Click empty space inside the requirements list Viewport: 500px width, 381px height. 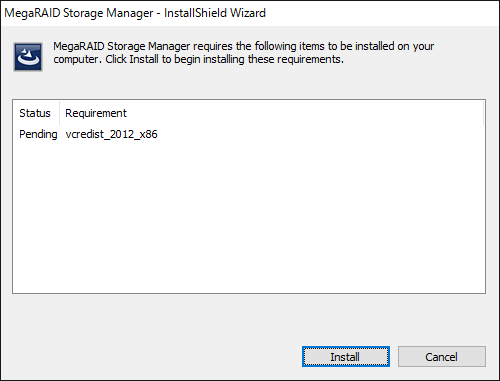pos(249,217)
